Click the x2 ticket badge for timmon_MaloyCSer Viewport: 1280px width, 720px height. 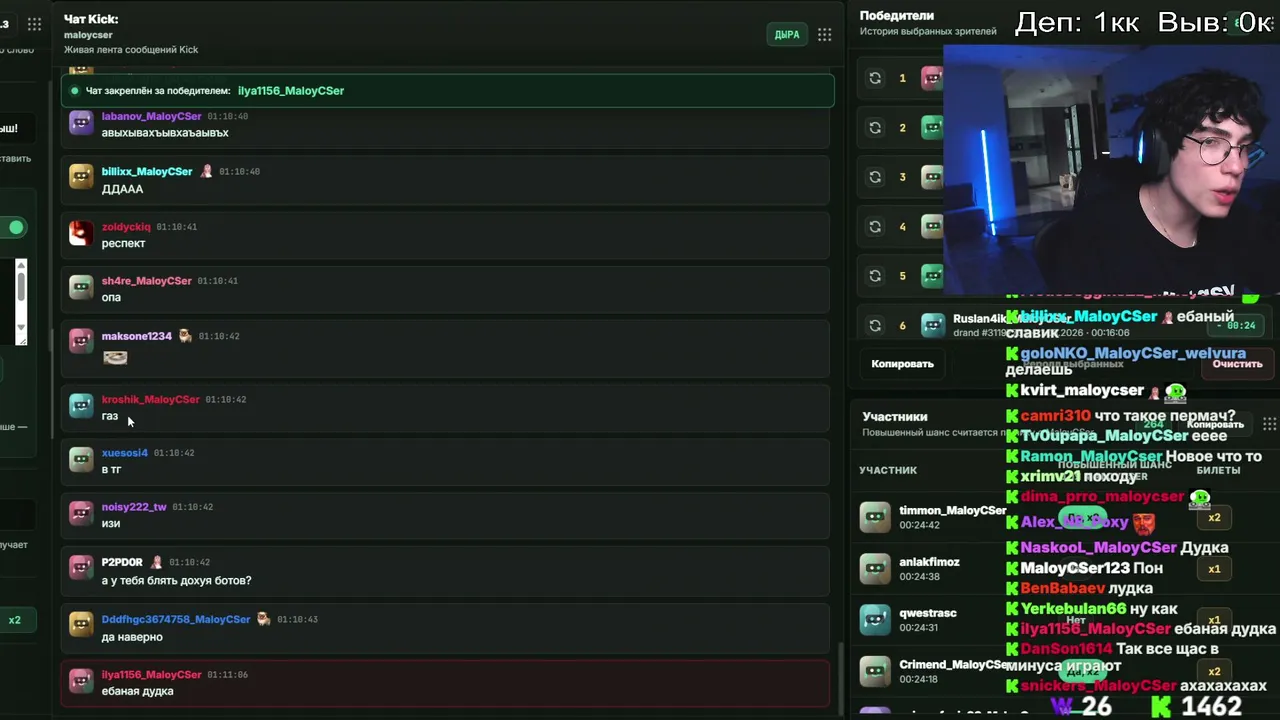(x=1214, y=518)
